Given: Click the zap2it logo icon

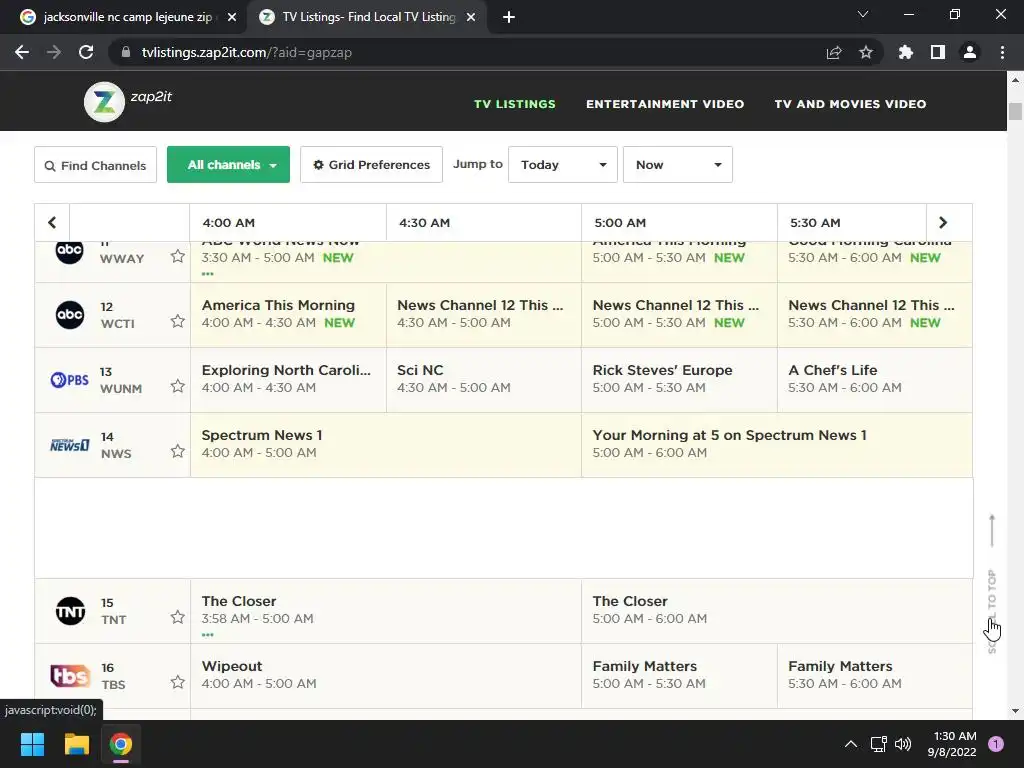Looking at the screenshot, I should 104,102.
